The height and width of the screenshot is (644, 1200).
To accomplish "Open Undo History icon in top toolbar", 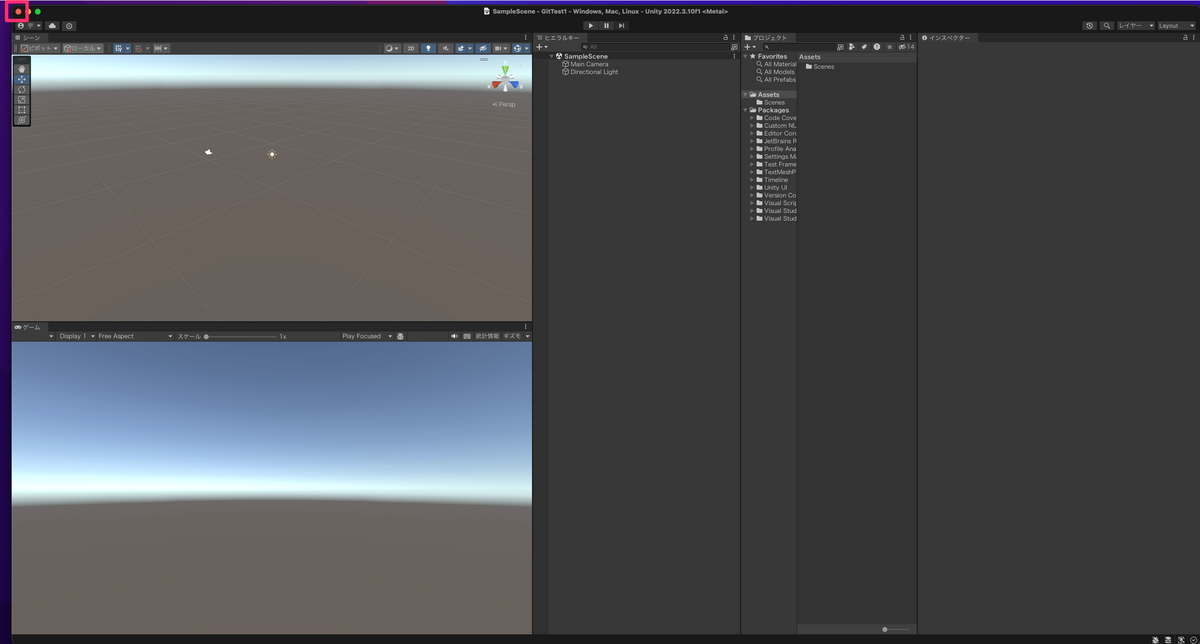I will [1090, 26].
